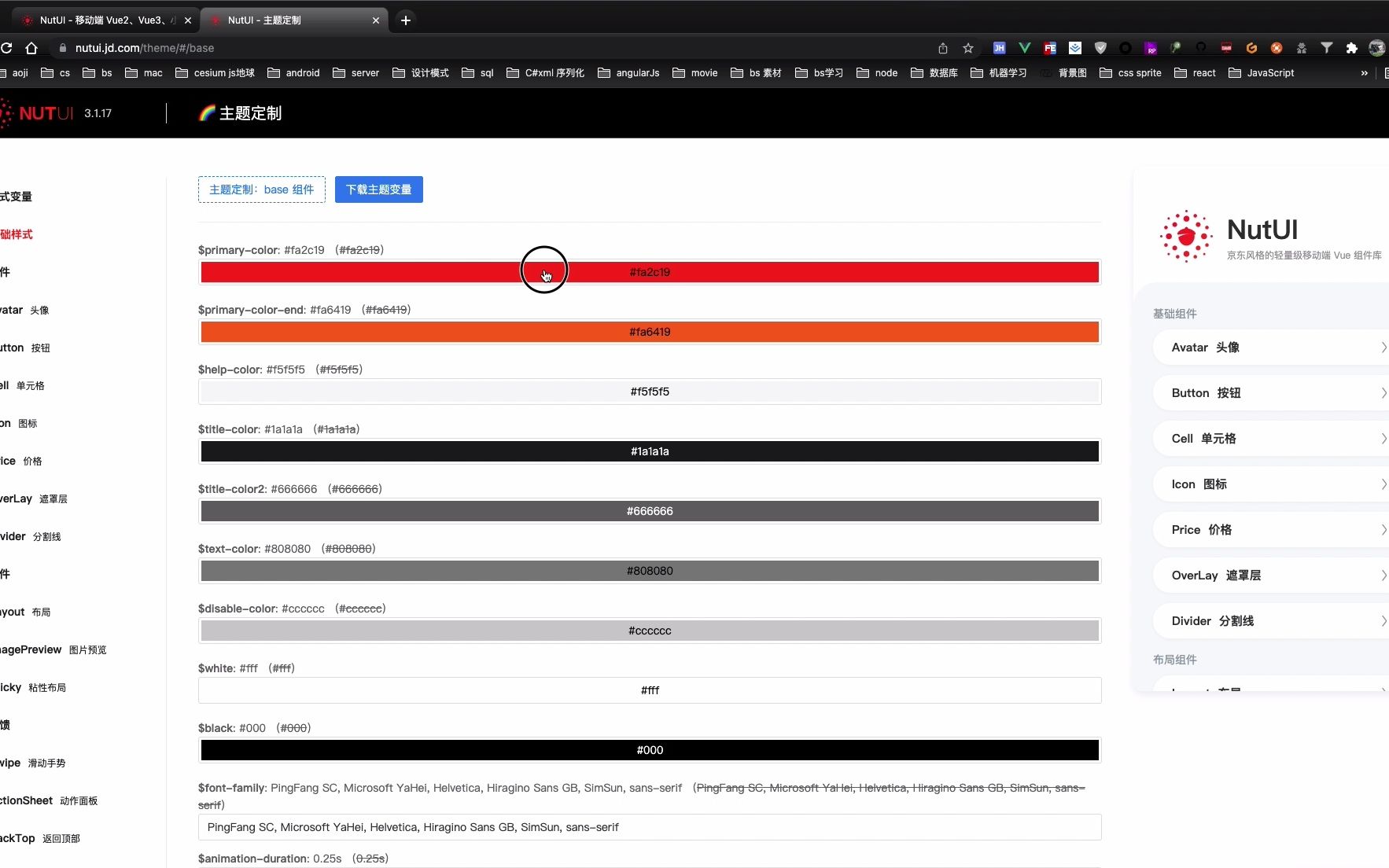Open Divider 分割线 in the left sidebar

pos(31,536)
